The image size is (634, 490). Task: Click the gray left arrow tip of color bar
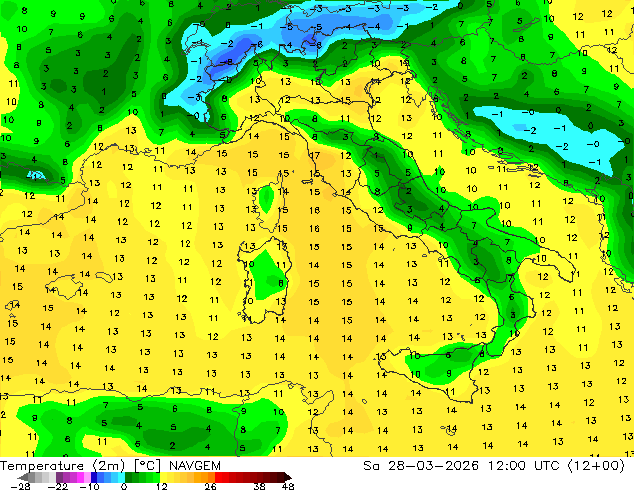click(23, 477)
